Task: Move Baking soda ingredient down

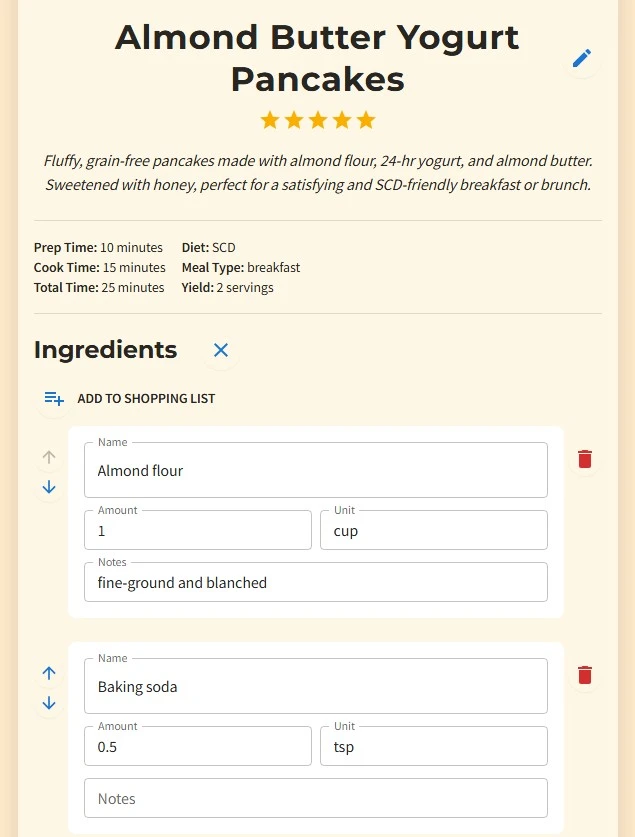Action: [49, 703]
